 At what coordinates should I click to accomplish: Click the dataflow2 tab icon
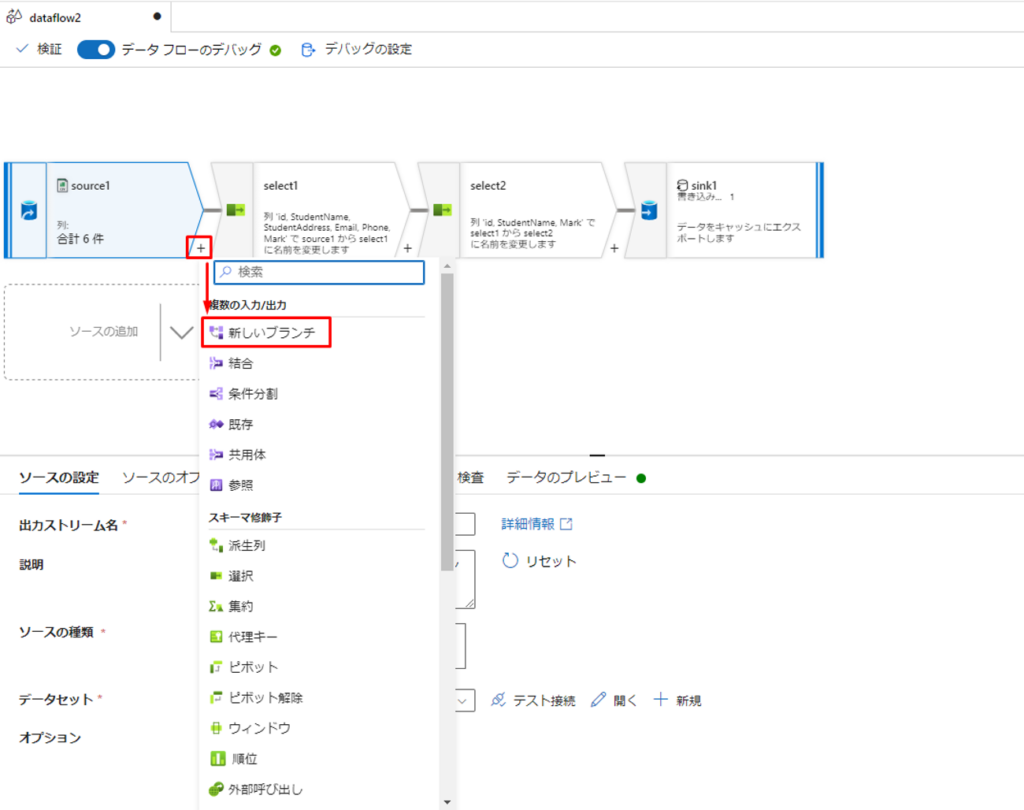coord(14,17)
